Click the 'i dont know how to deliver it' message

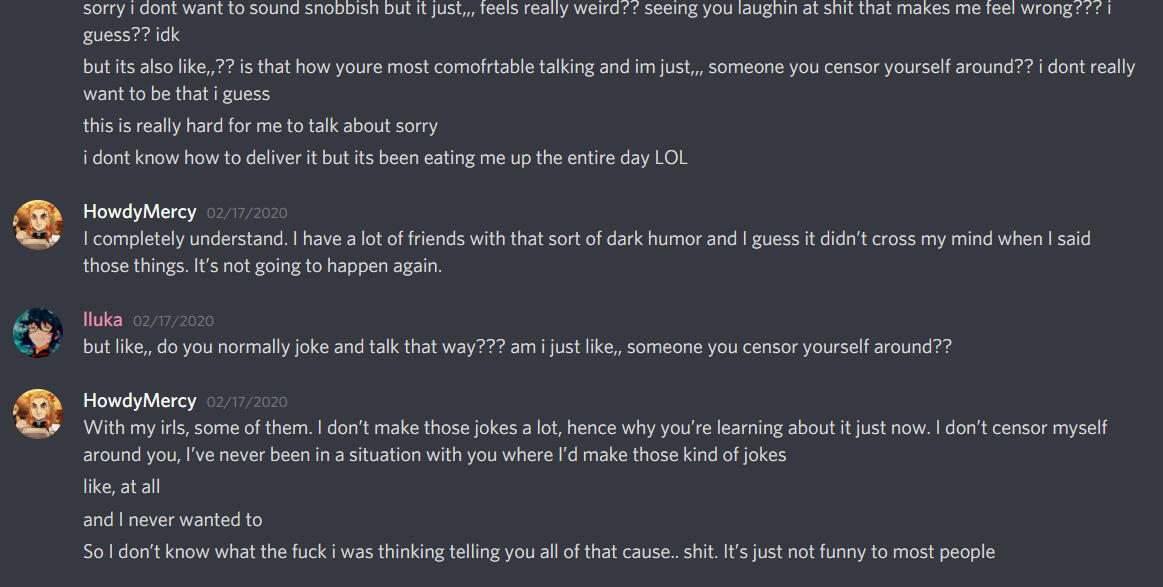click(385, 158)
